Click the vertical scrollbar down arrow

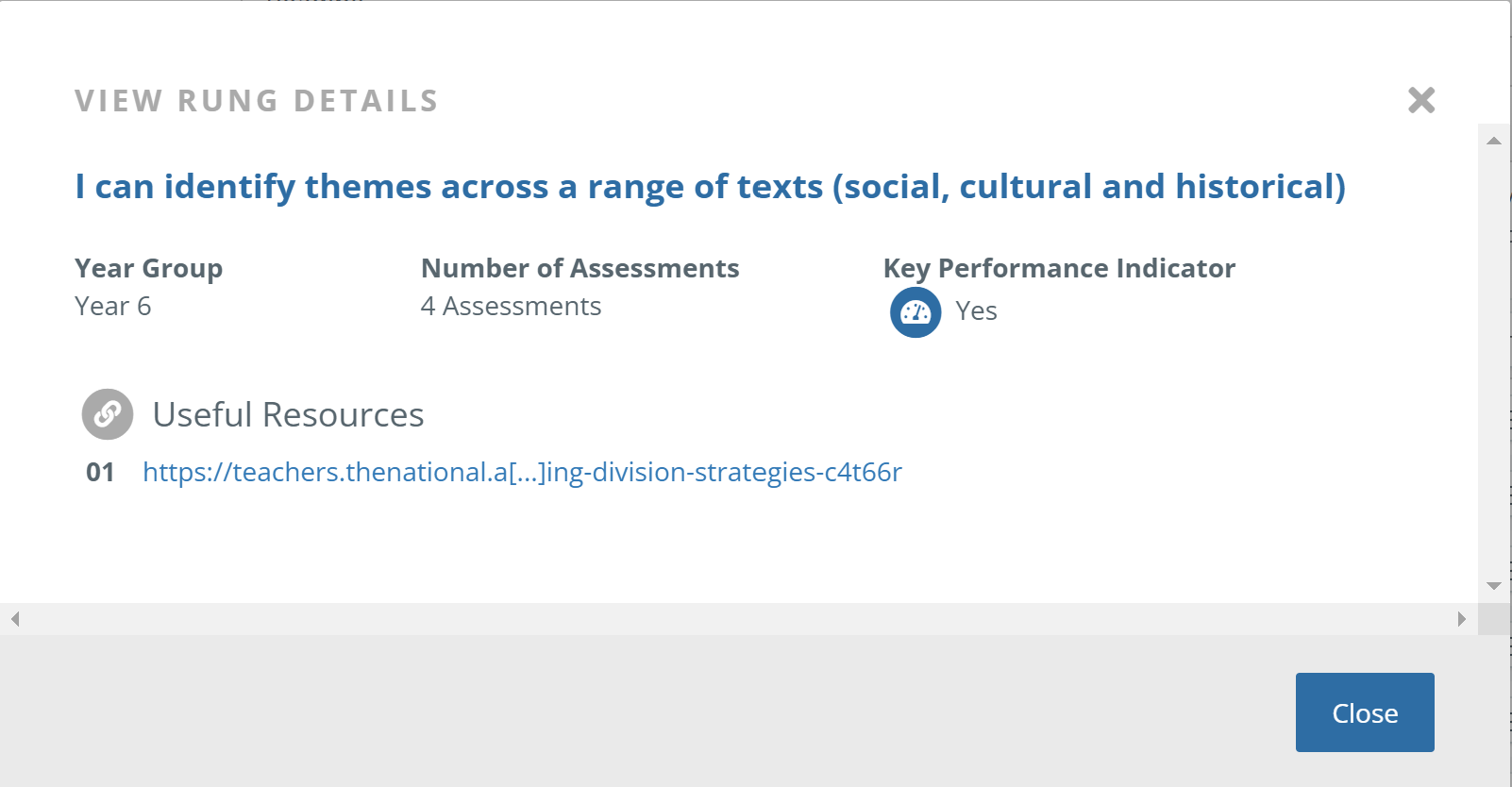tap(1494, 586)
